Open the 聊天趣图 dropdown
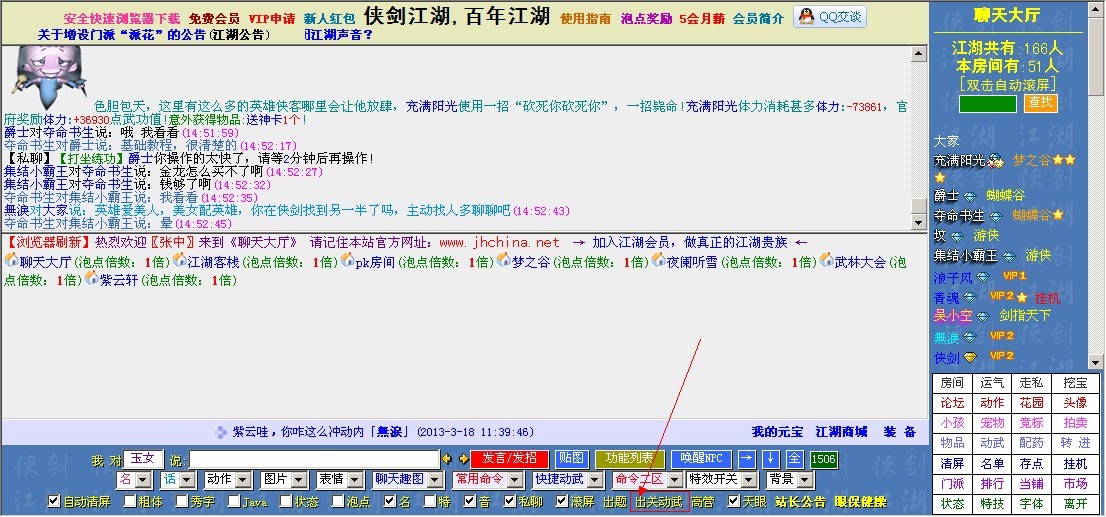1106x517 pixels. click(408, 480)
